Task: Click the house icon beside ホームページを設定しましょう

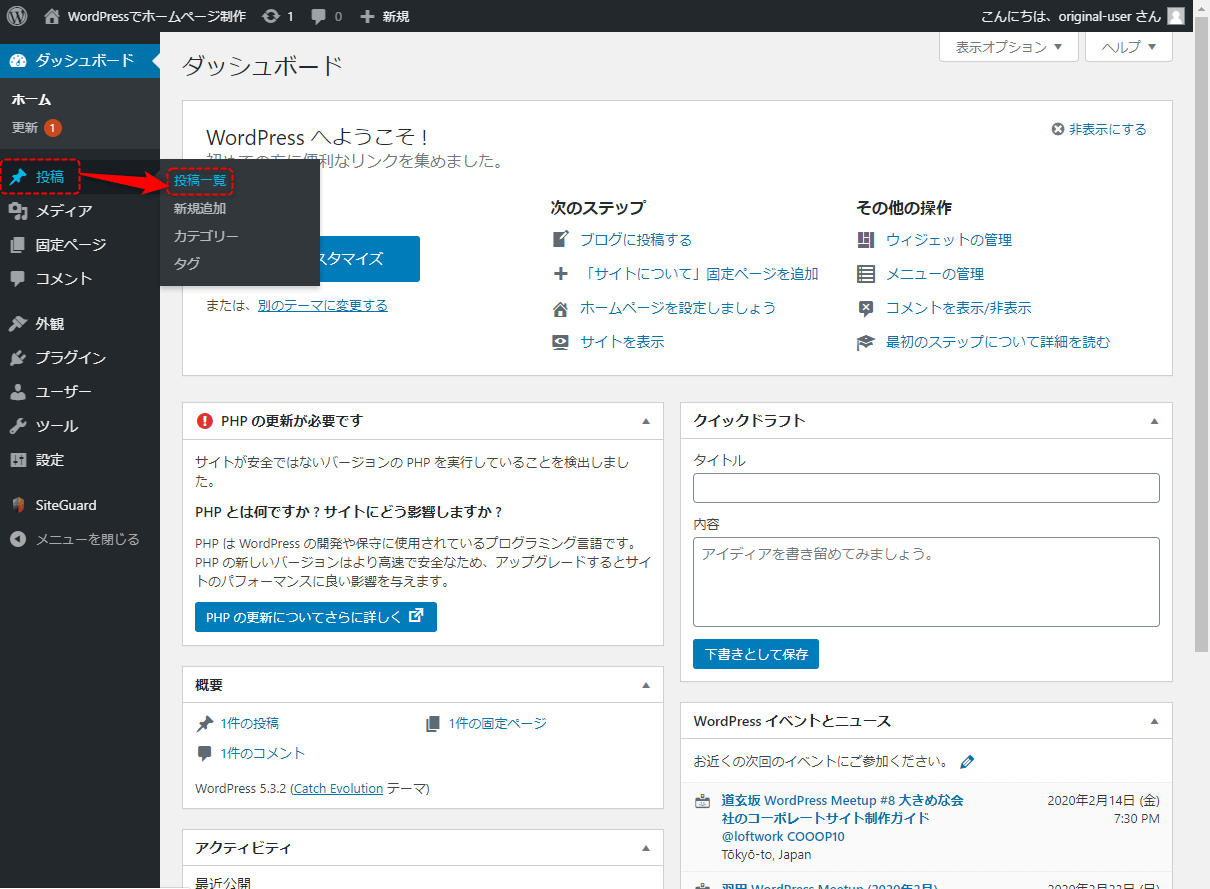Action: (560, 308)
